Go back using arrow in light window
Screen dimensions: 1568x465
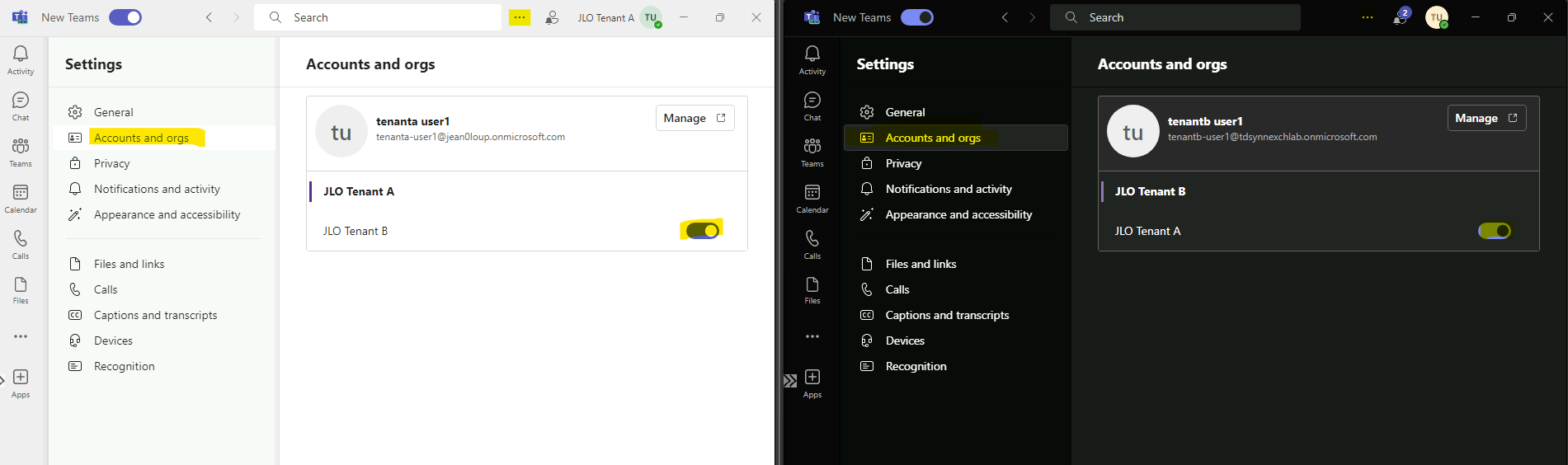[210, 17]
